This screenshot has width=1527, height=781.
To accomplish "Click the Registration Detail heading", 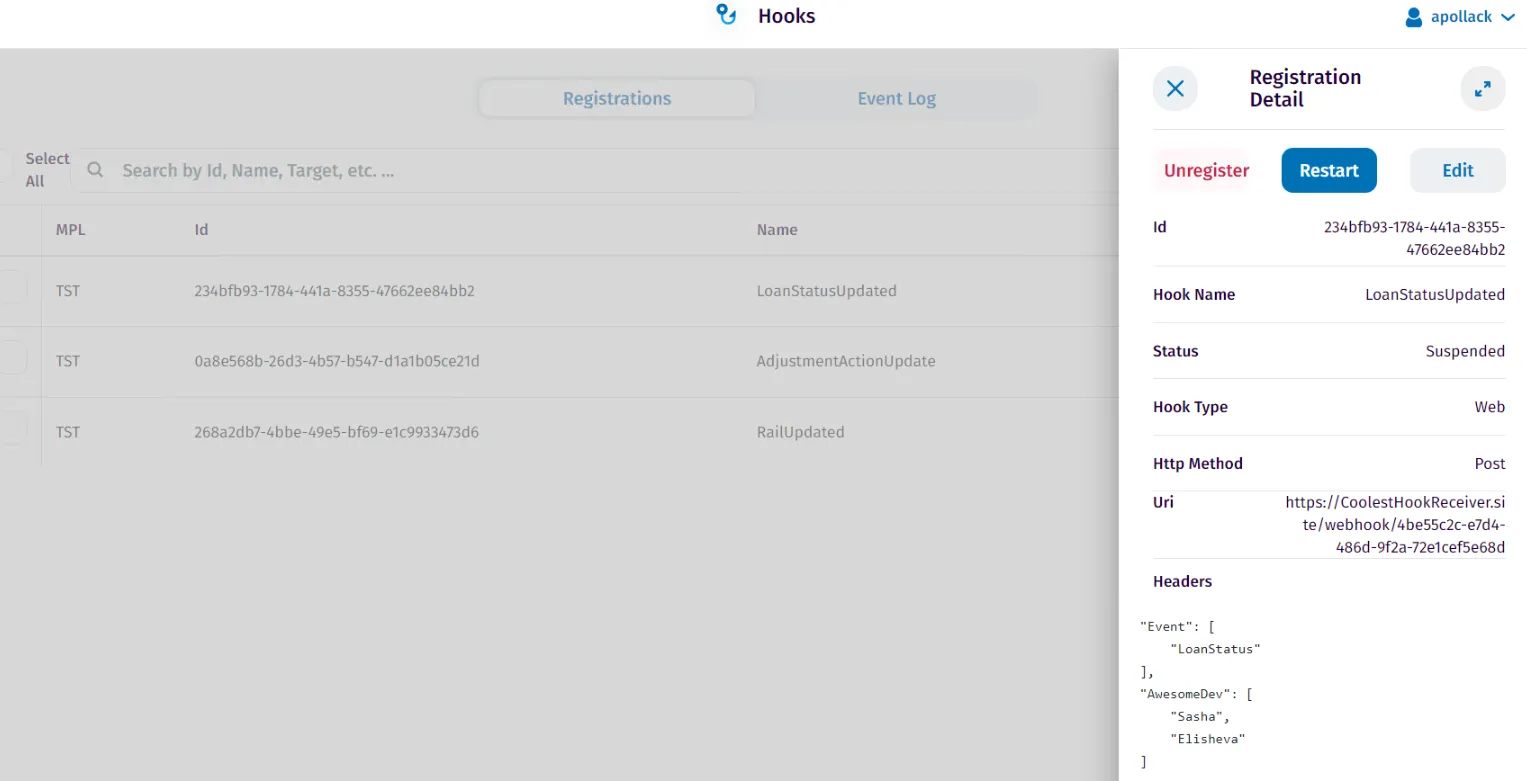I will pos(1305,88).
